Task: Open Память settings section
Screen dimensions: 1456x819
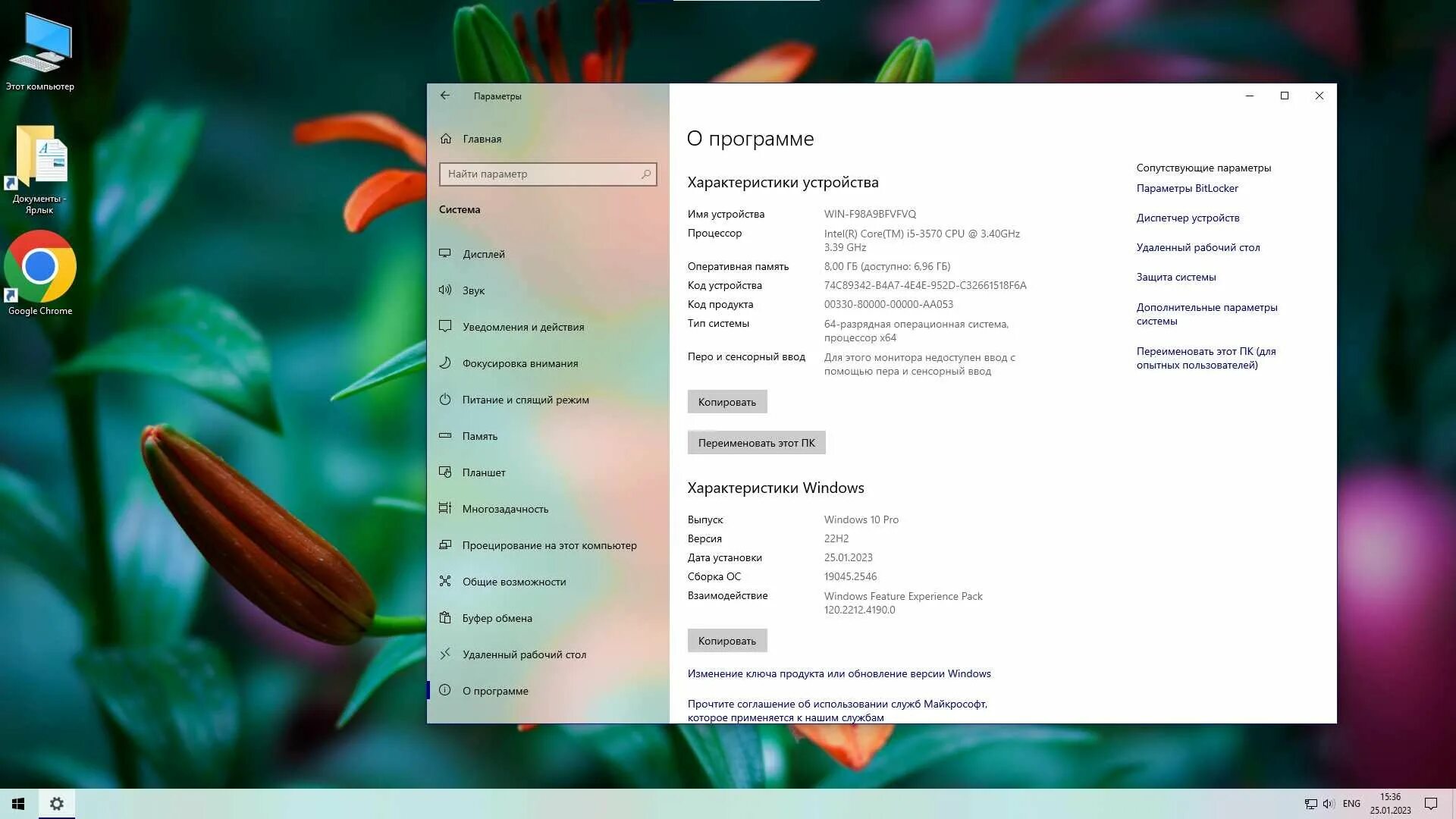Action: click(x=480, y=435)
